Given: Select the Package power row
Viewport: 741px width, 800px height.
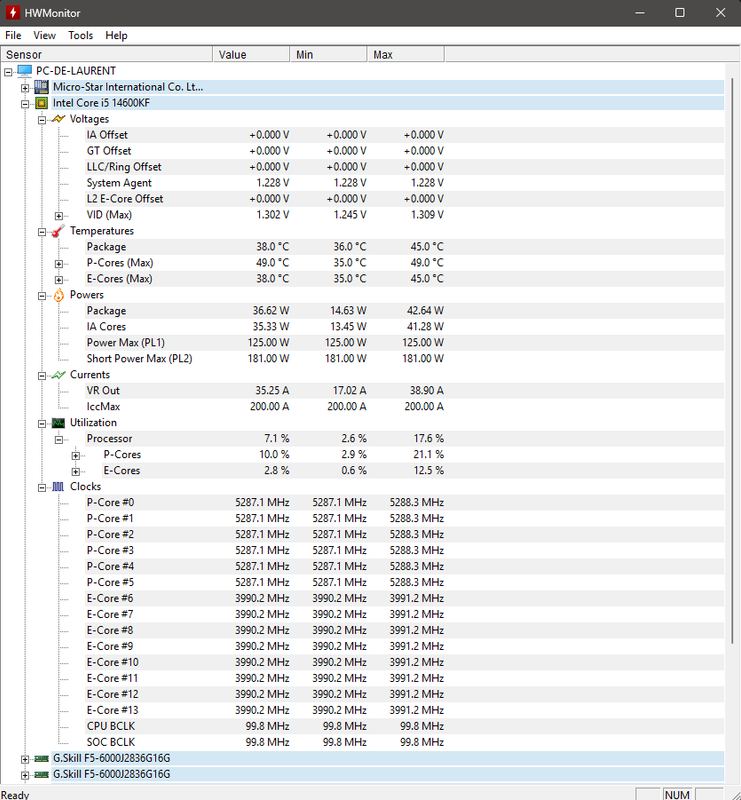Looking at the screenshot, I should point(404,311).
